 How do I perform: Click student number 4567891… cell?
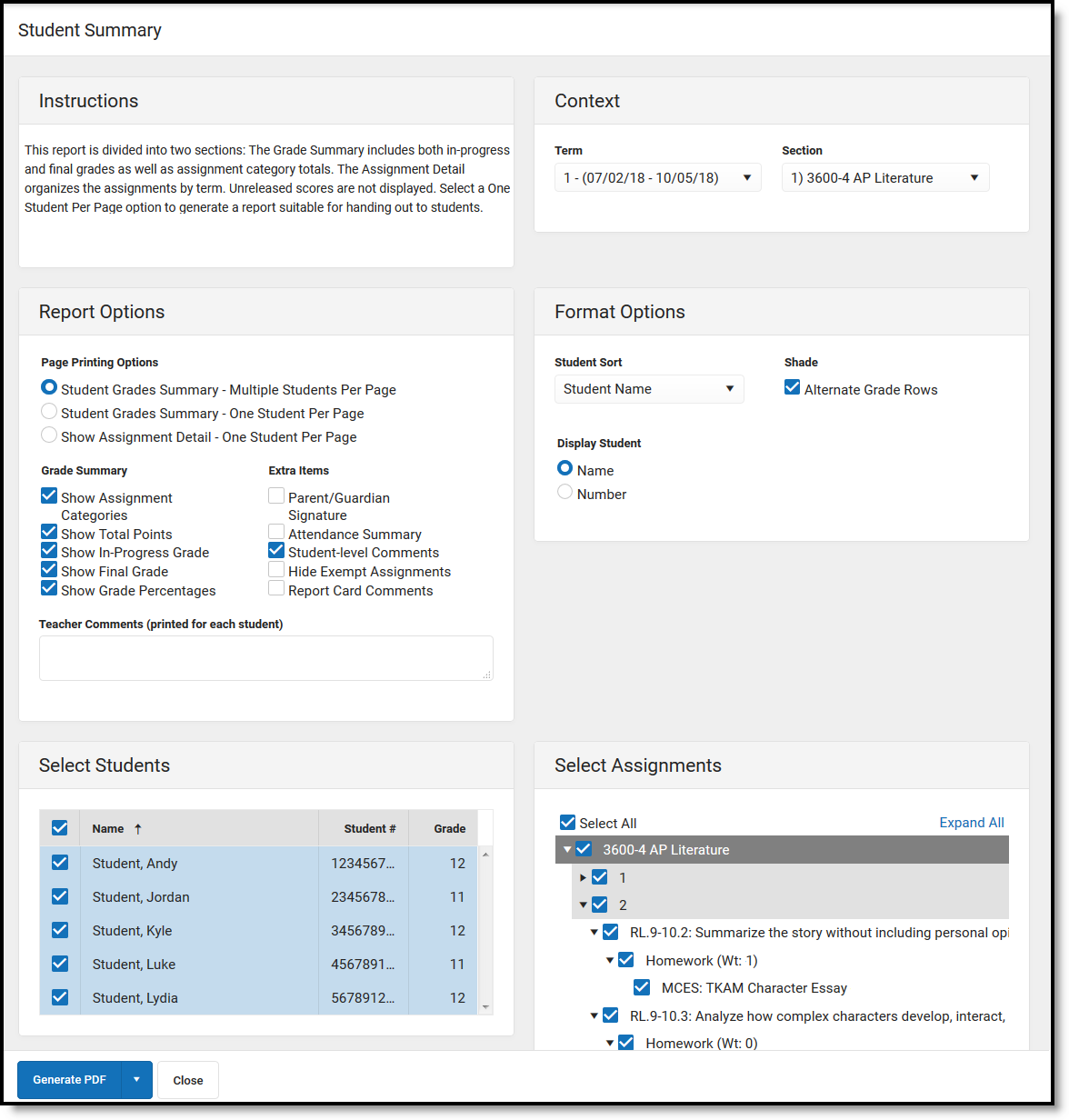364,965
